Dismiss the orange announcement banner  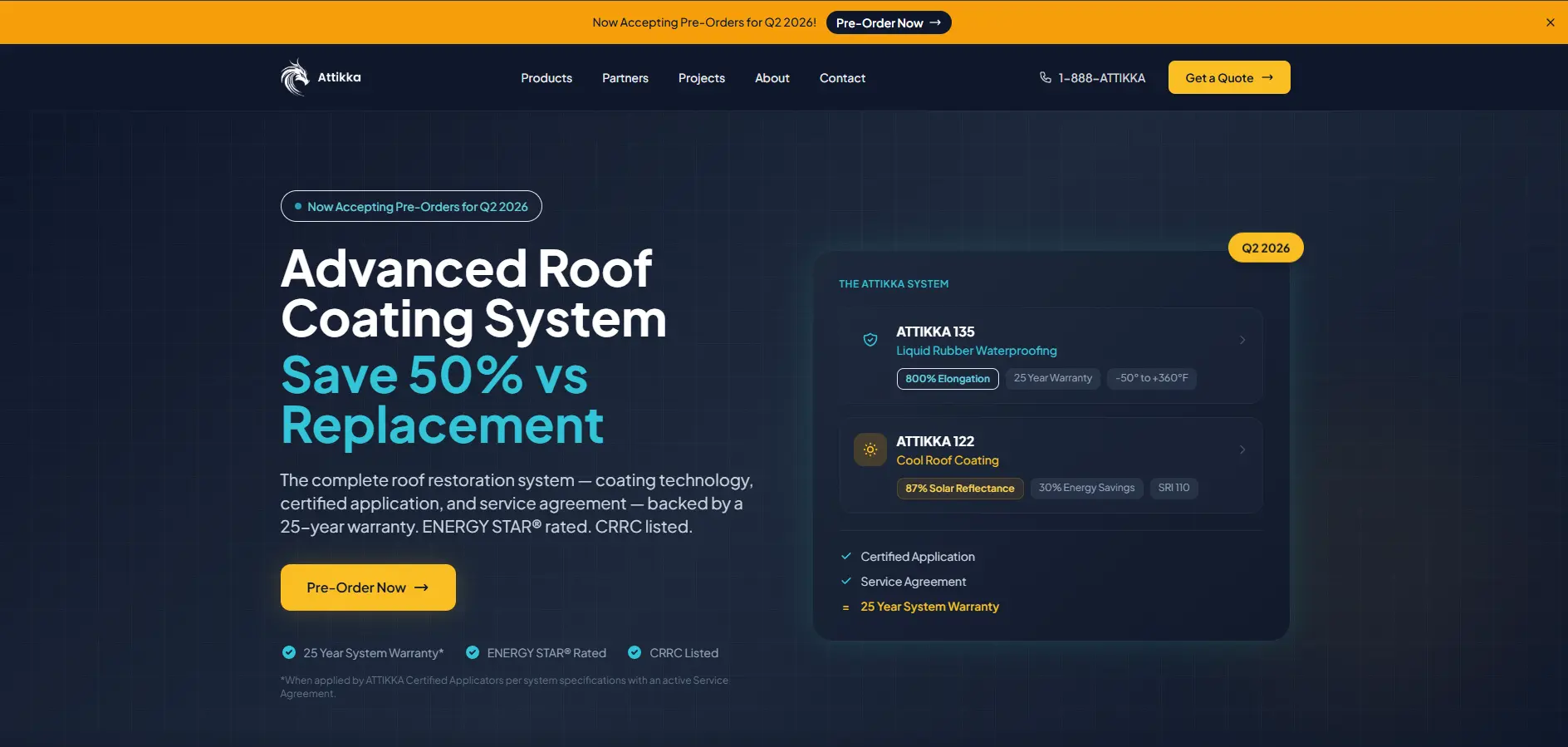(1550, 22)
